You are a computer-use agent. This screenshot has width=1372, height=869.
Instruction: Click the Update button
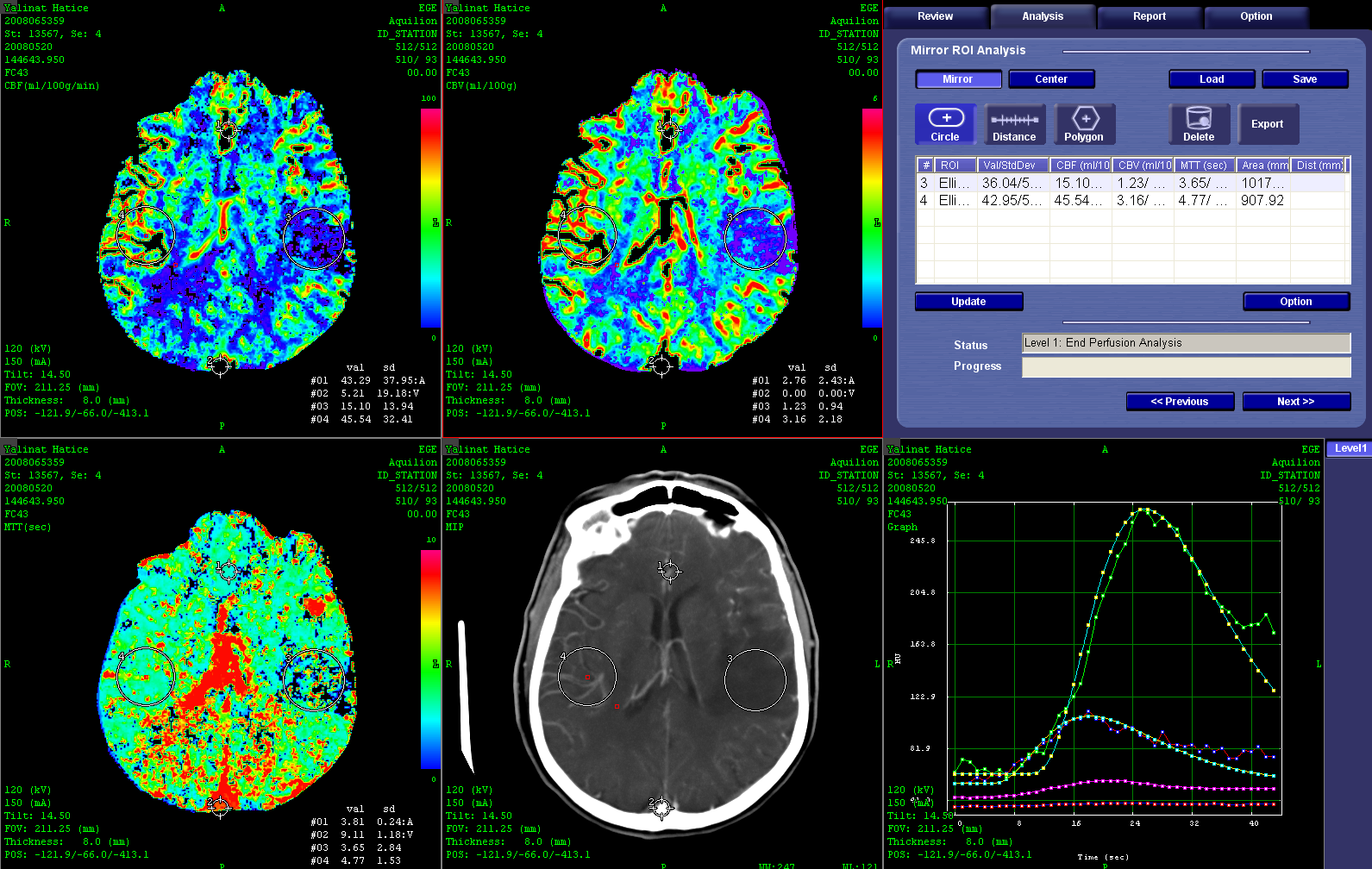coord(968,302)
